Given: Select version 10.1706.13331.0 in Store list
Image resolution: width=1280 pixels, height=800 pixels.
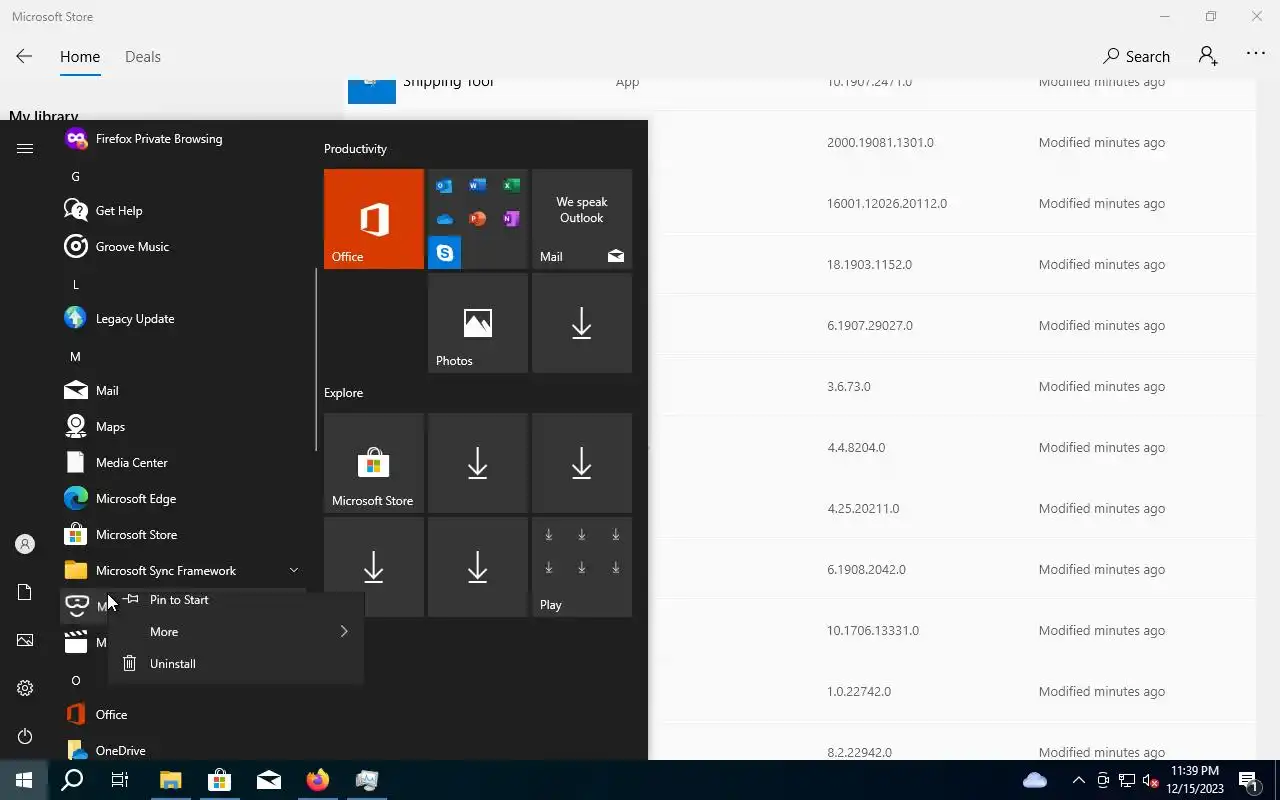Looking at the screenshot, I should click(873, 631).
